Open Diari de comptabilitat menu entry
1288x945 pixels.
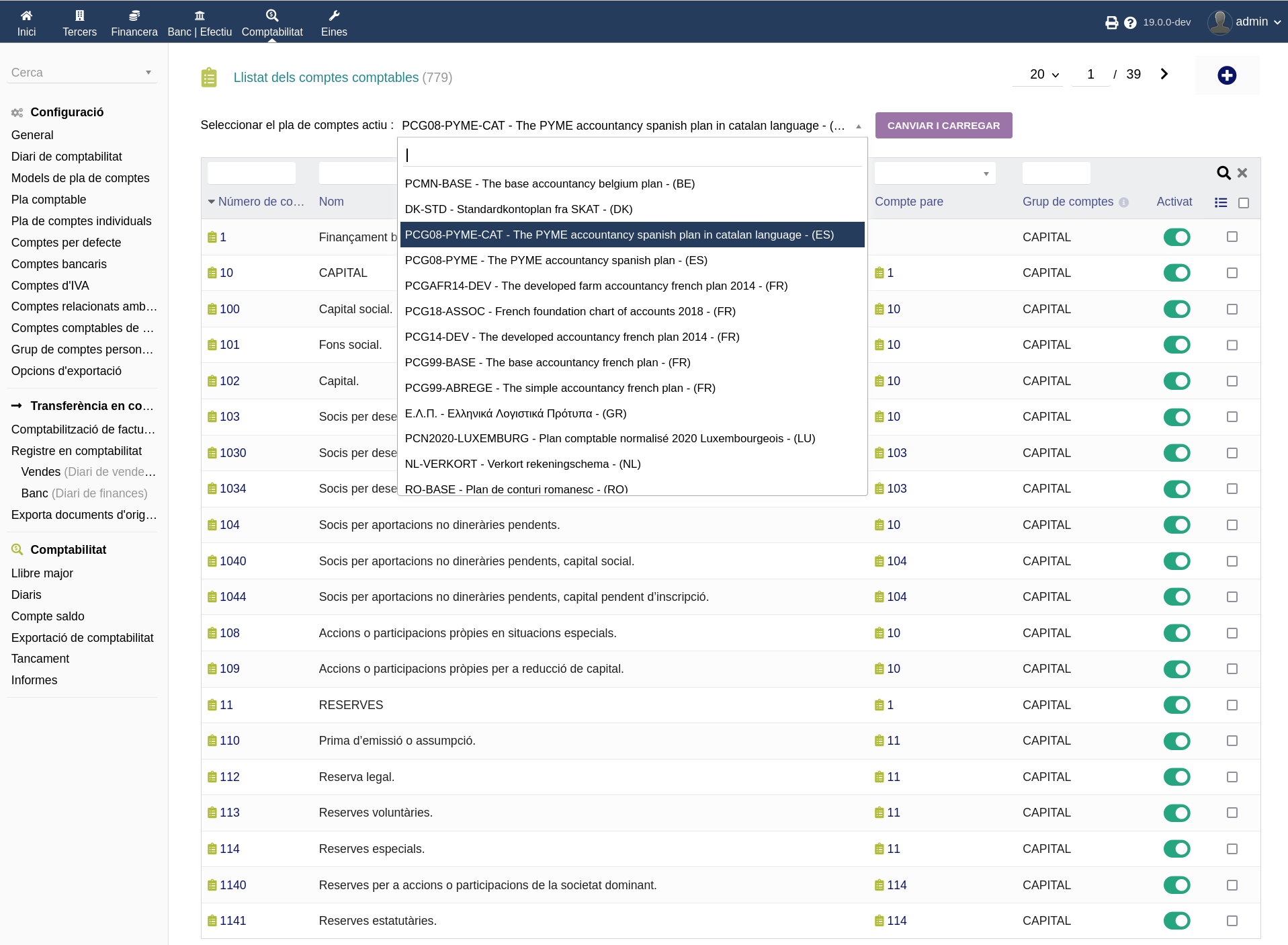(67, 157)
